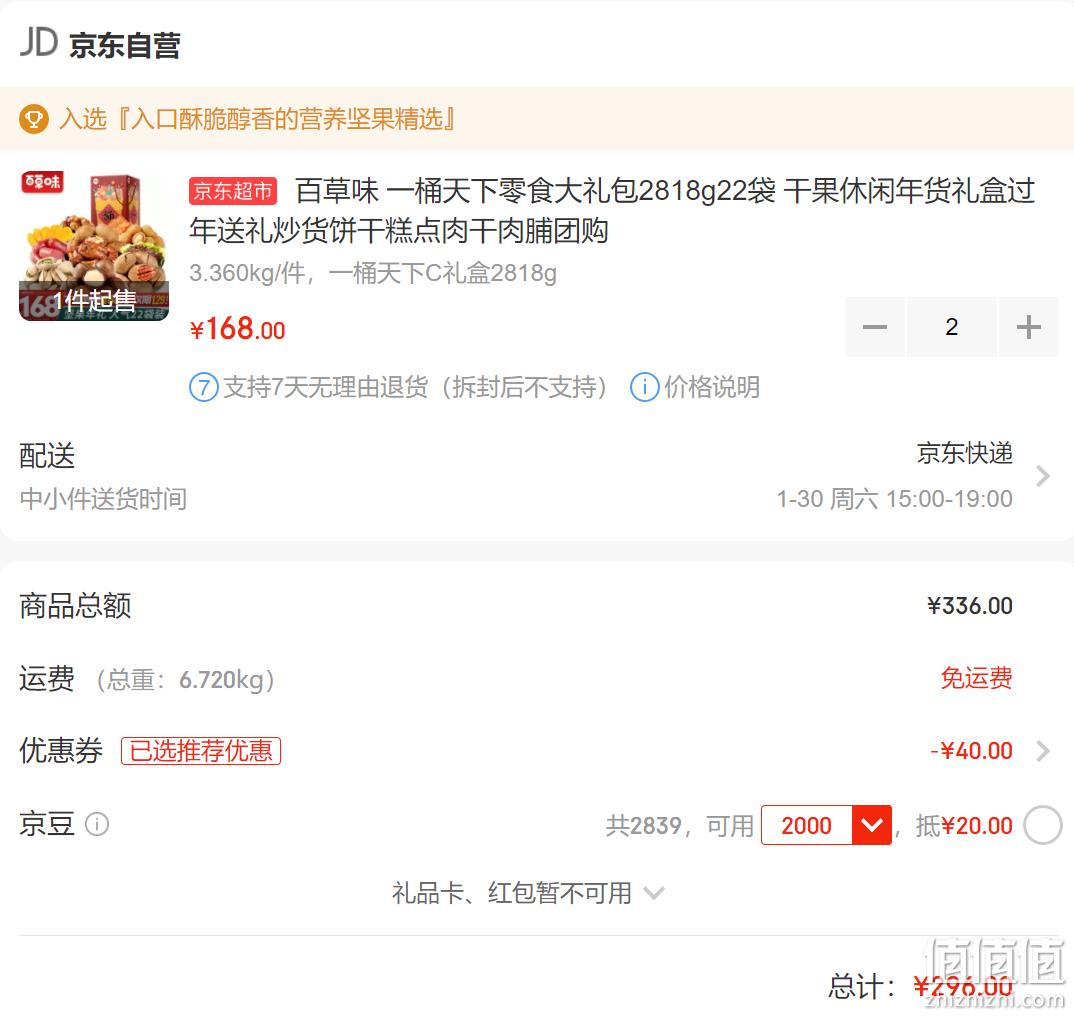
Task: Click the 商品总额 ¥336.00 amount
Action: 969,606
